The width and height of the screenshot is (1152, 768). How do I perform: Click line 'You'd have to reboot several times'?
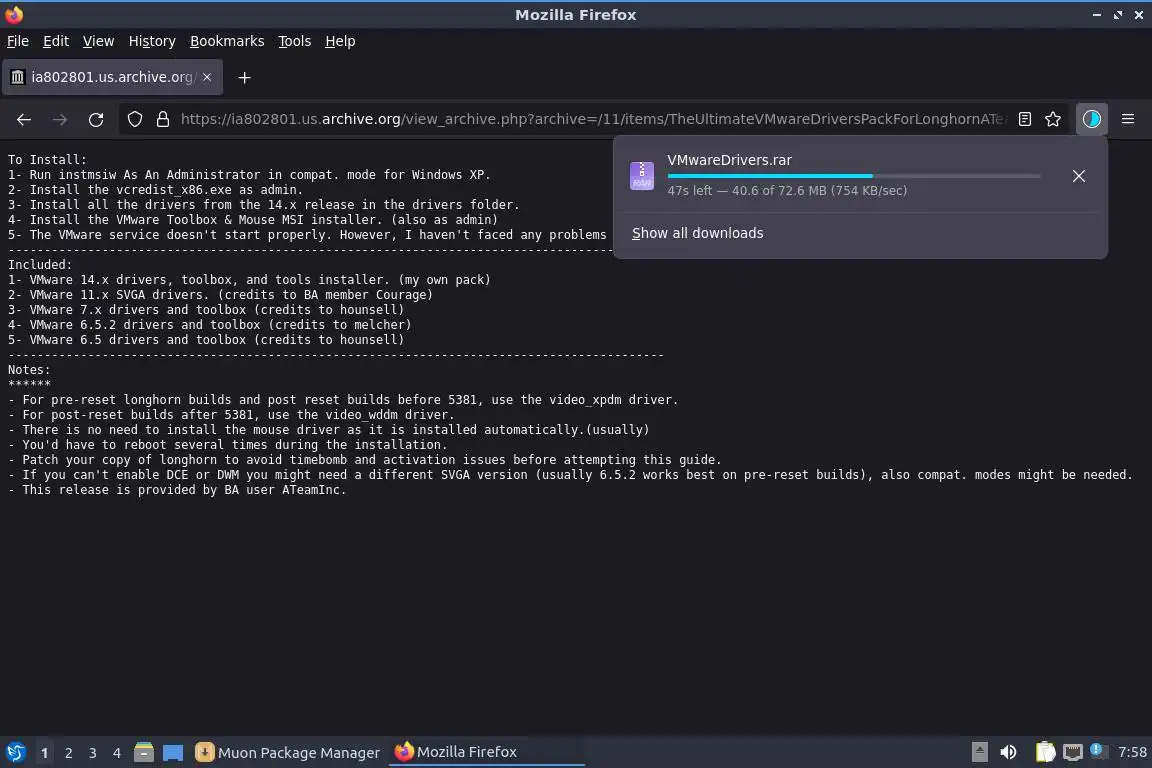point(227,445)
